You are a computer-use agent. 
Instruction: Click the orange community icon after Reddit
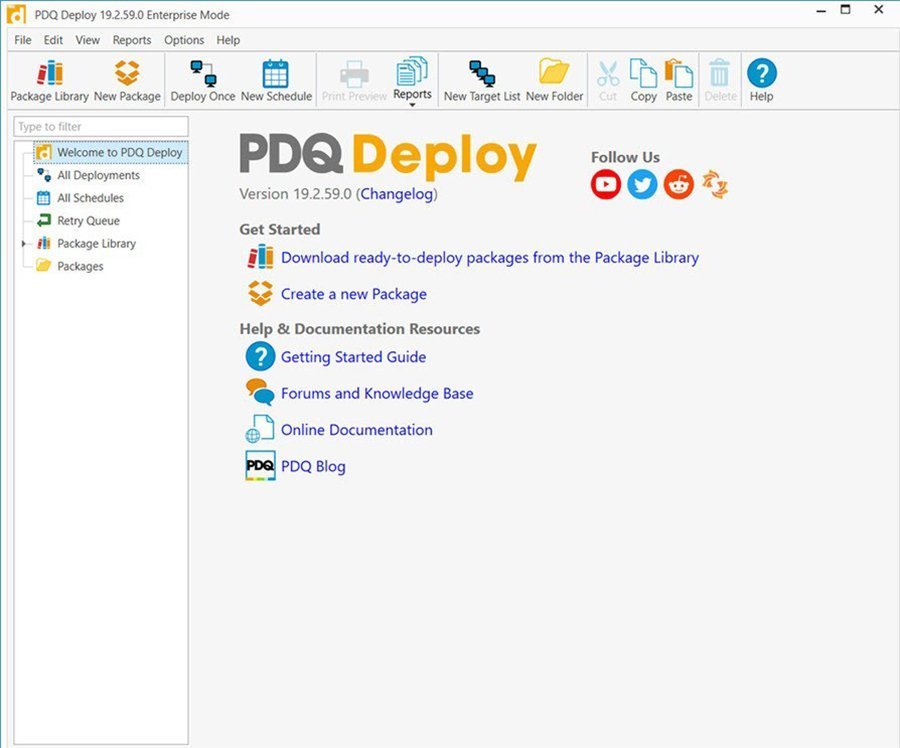715,184
